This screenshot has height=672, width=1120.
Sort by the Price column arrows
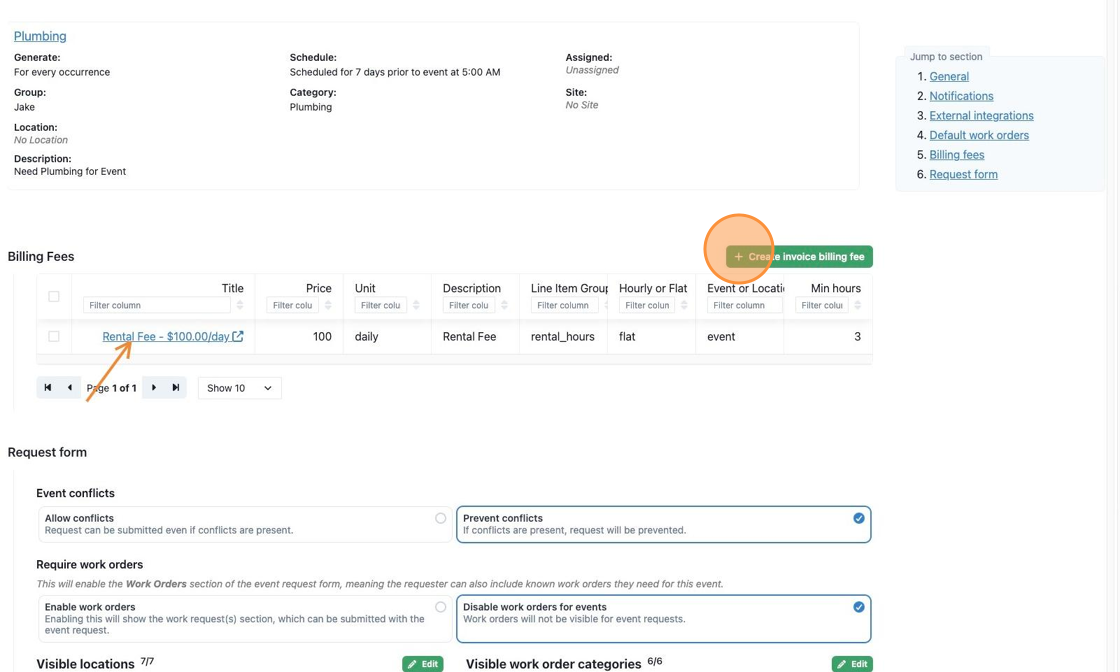(328, 305)
